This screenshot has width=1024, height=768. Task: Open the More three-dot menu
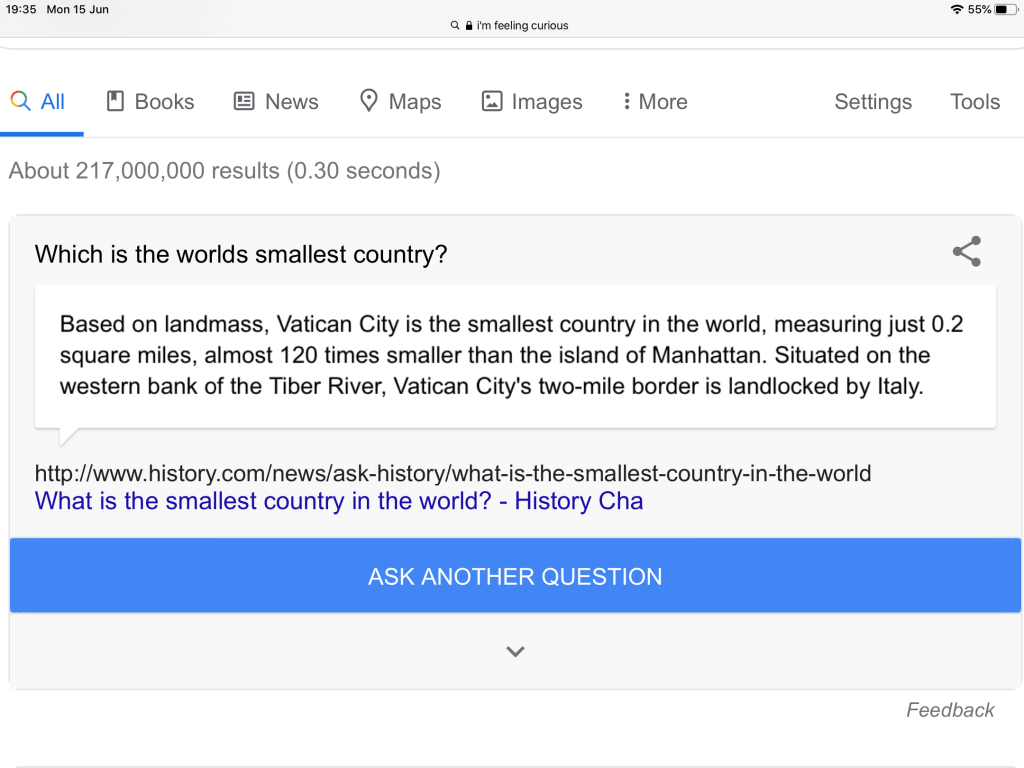pyautogui.click(x=654, y=101)
